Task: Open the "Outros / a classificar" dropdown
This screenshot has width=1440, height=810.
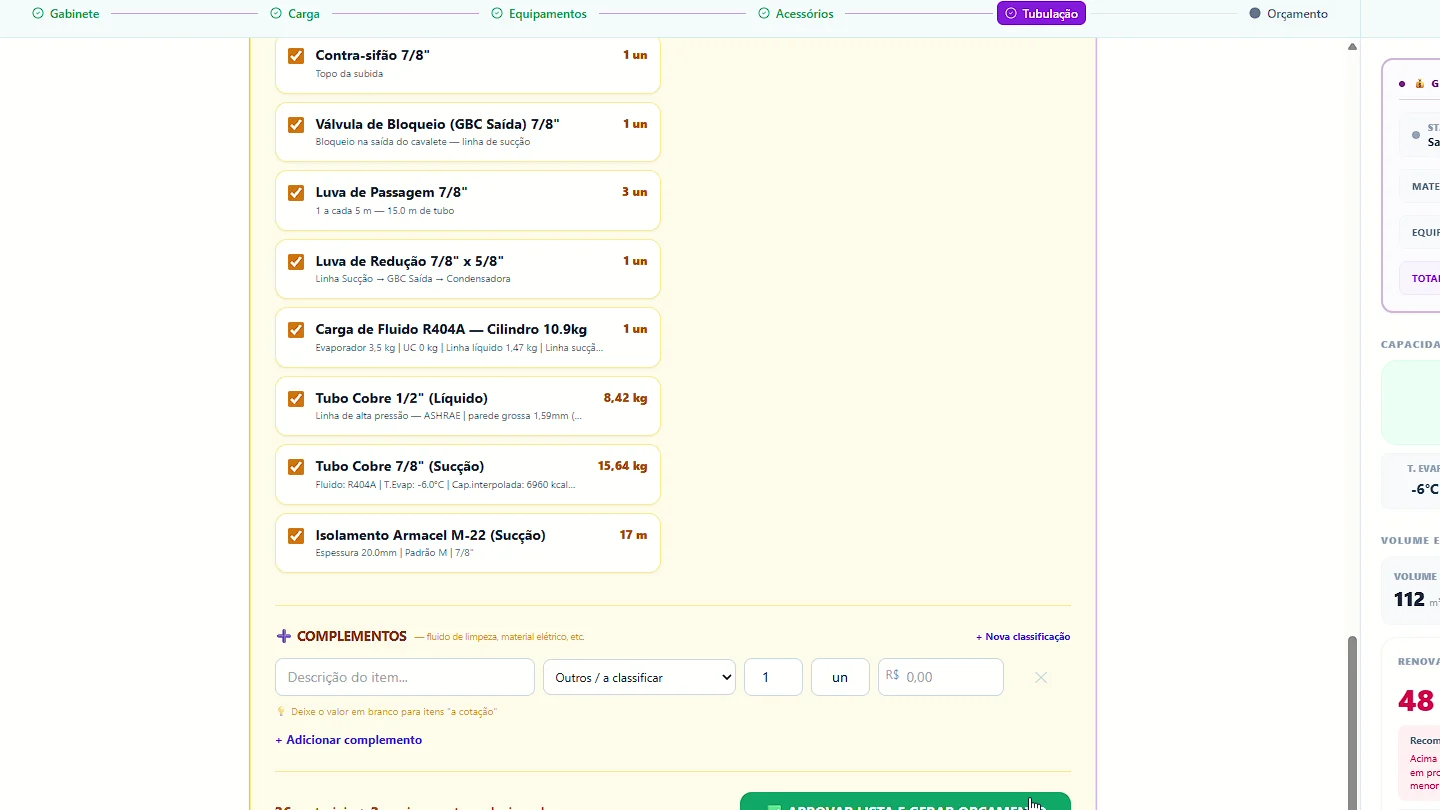Action: pyautogui.click(x=639, y=677)
